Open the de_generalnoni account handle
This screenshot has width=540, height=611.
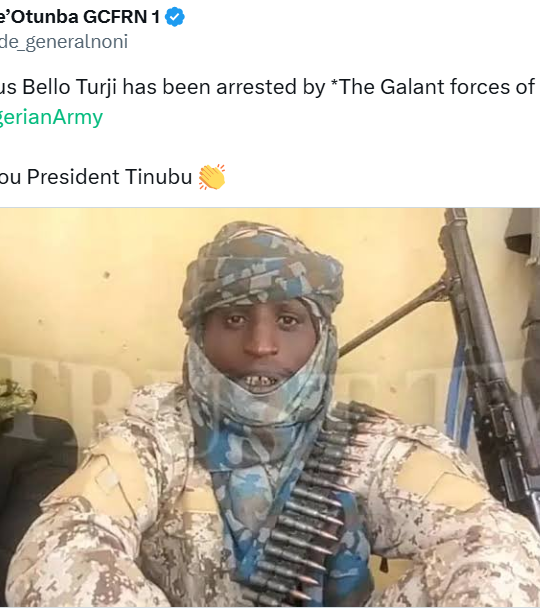coord(64,42)
